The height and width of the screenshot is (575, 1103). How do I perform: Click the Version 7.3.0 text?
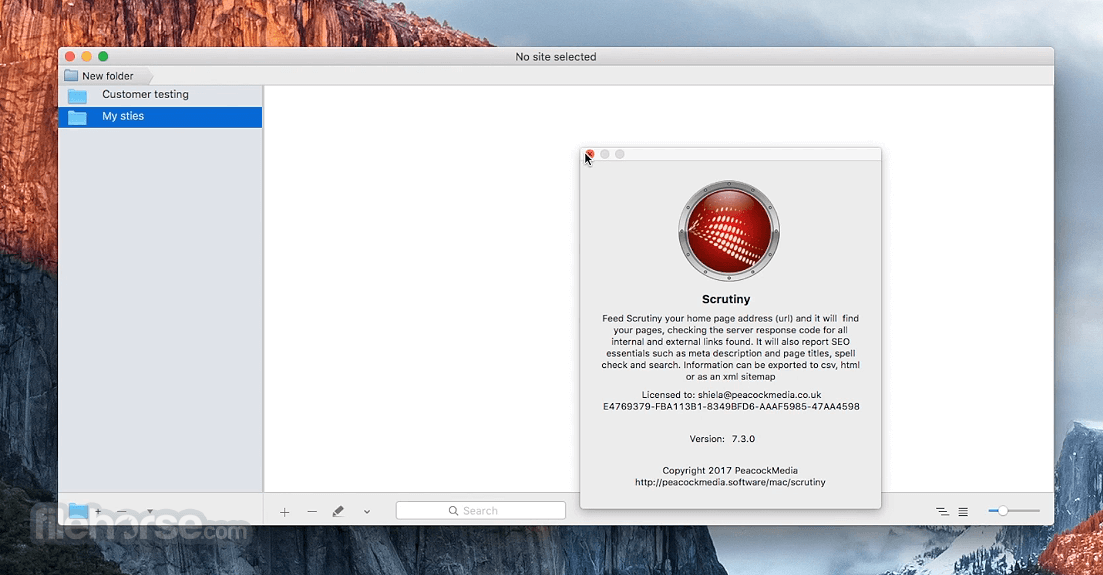[x=722, y=438]
